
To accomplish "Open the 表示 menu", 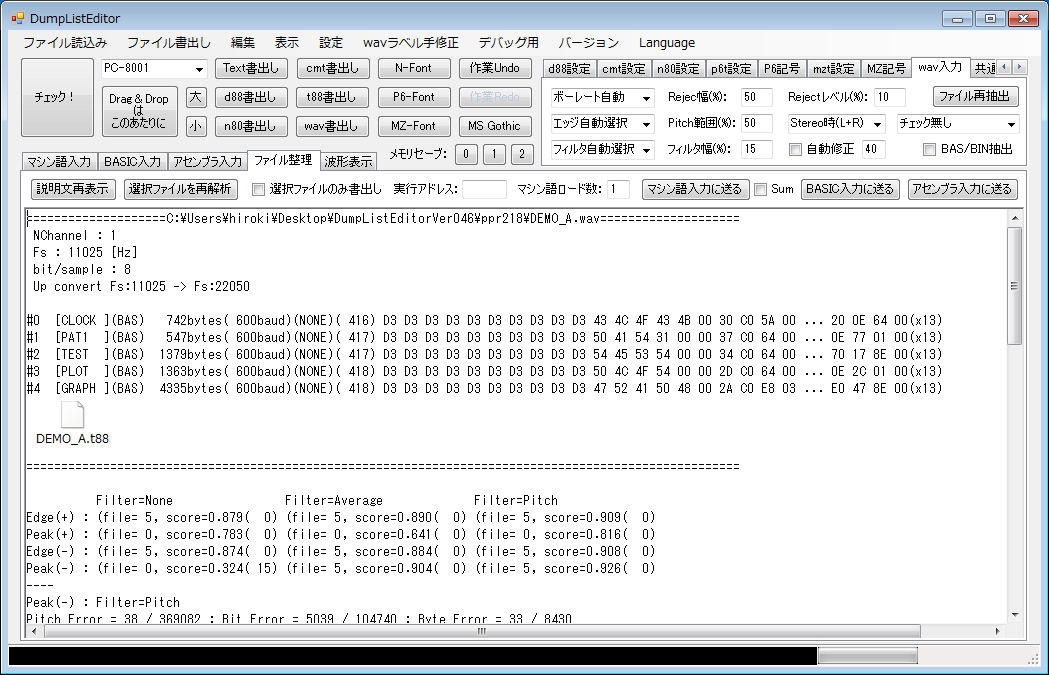I will (286, 43).
